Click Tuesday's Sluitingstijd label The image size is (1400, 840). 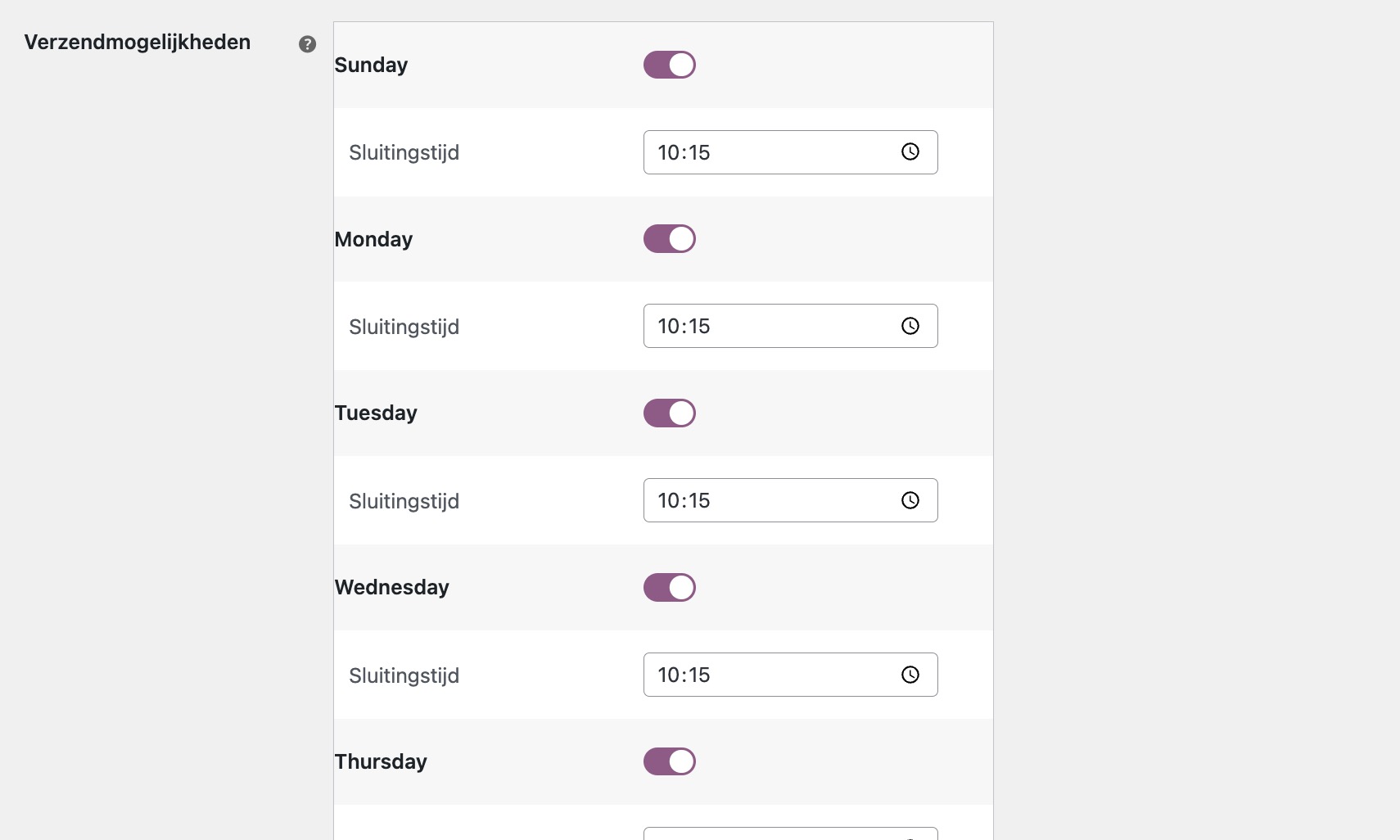[404, 500]
